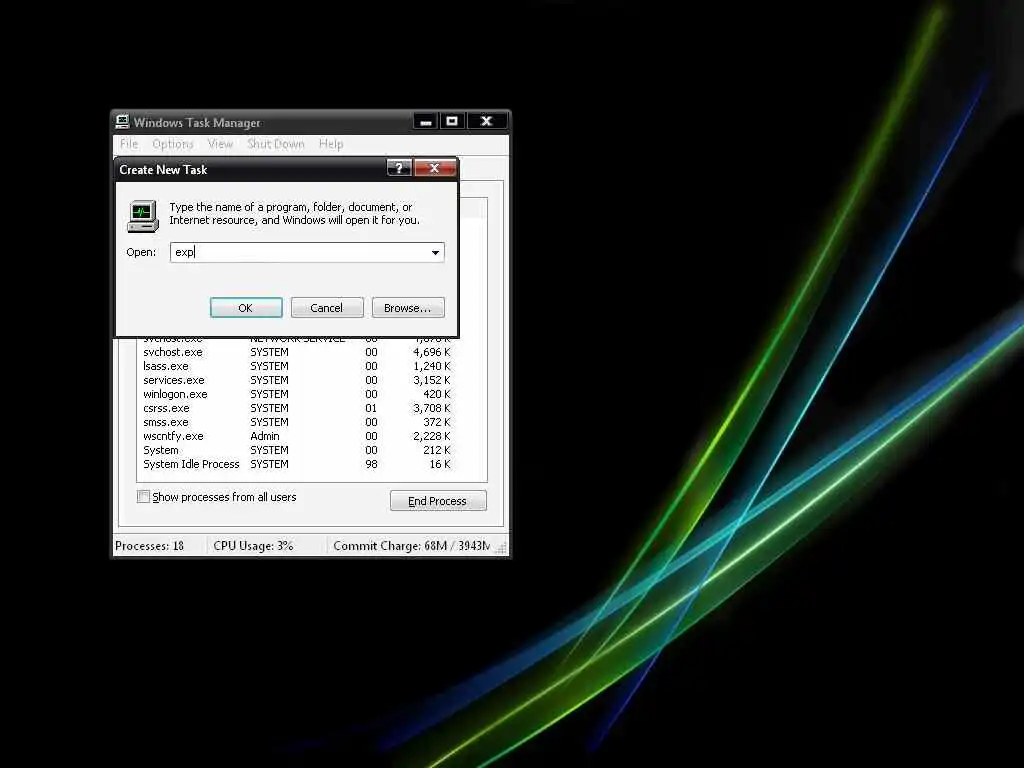The width and height of the screenshot is (1024, 768).
Task: Click Cancel in Create New Task
Action: tap(327, 308)
